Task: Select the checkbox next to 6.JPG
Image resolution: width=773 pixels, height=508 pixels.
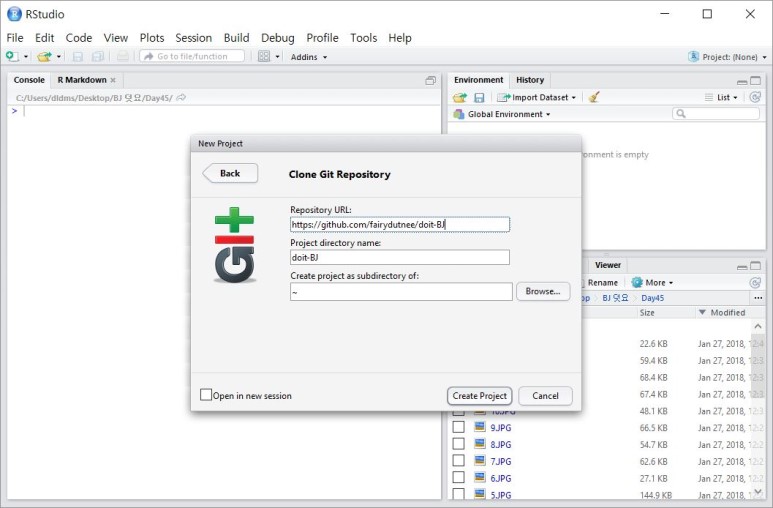Action: click(x=458, y=477)
